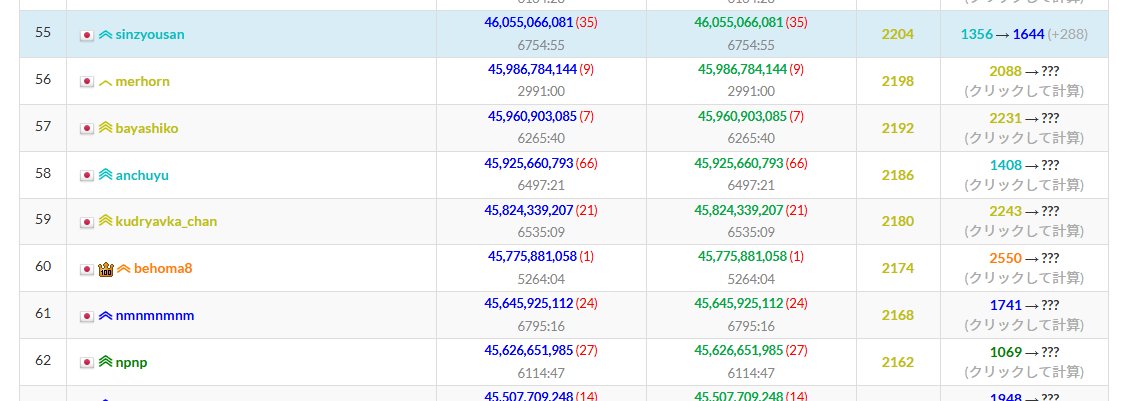Click the Japan flag beside nmnmnmnm
The width and height of the screenshot is (1136, 401).
click(87, 316)
